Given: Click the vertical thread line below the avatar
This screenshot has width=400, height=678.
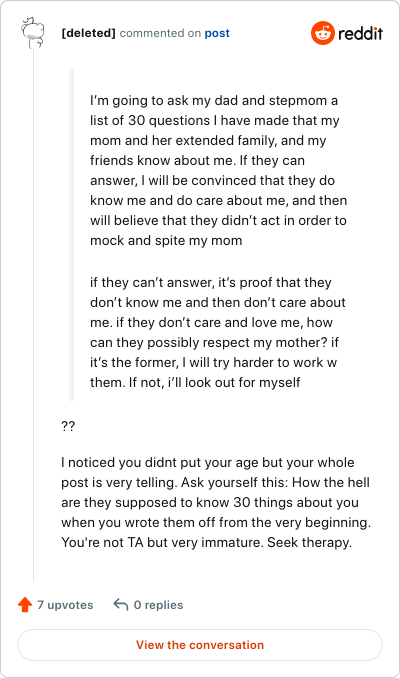Looking at the screenshot, I should click(x=33, y=315).
